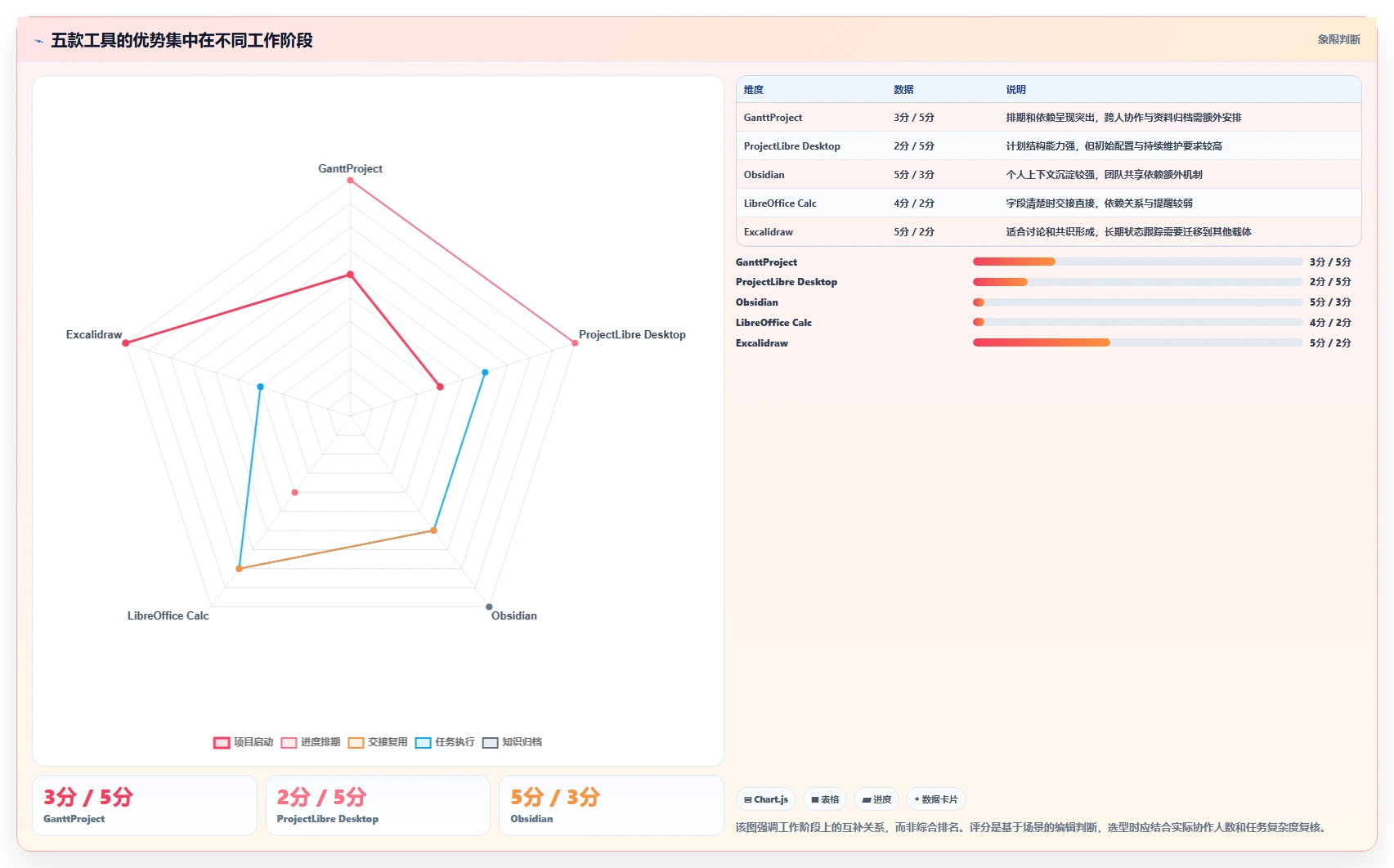The image size is (1394, 868).
Task: Click the 计划结构能力强 description cell
Action: (1114, 146)
